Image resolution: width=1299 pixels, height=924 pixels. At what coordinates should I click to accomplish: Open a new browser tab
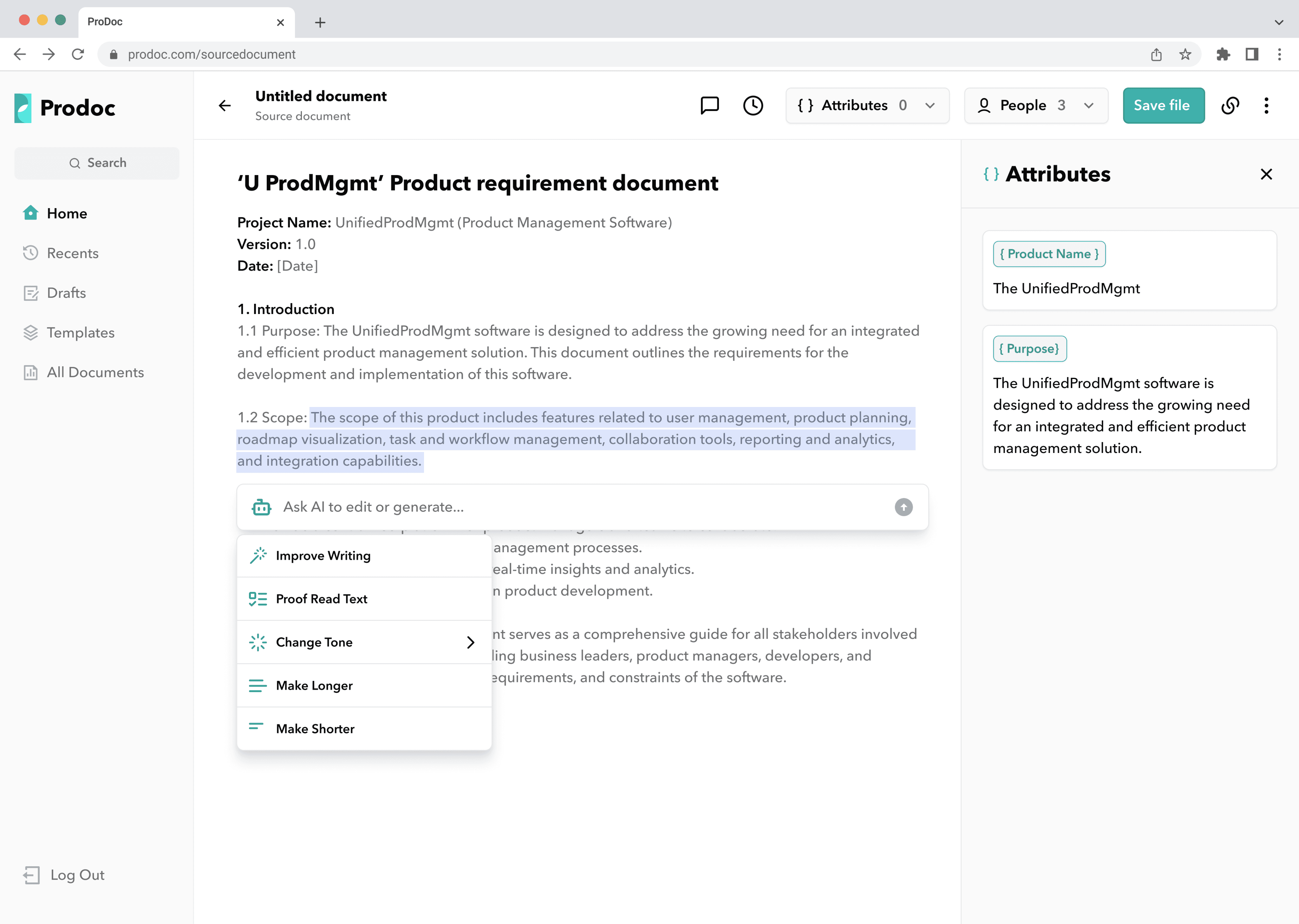pyautogui.click(x=320, y=22)
